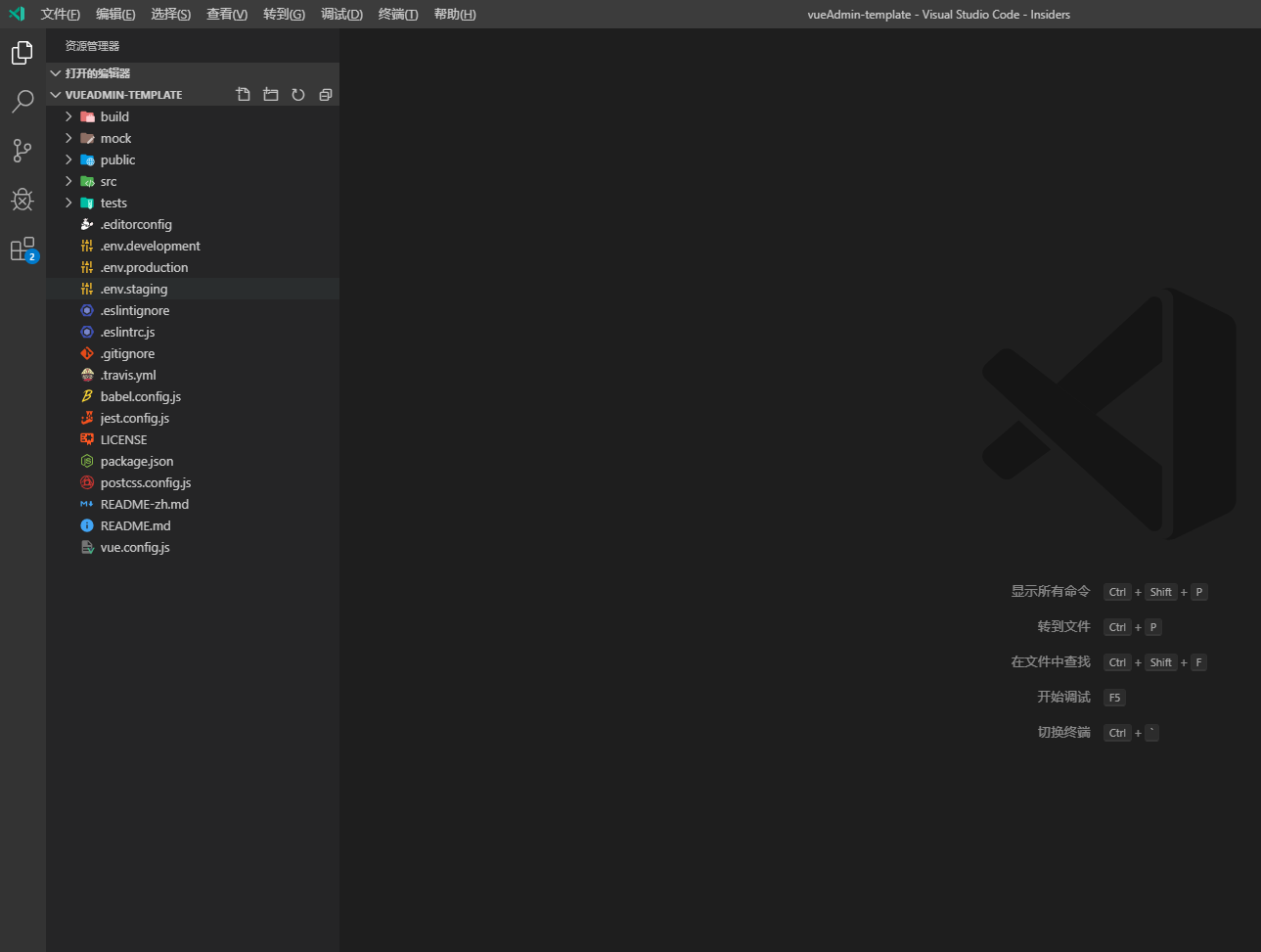Click the postcss.config.js icon

click(x=87, y=482)
